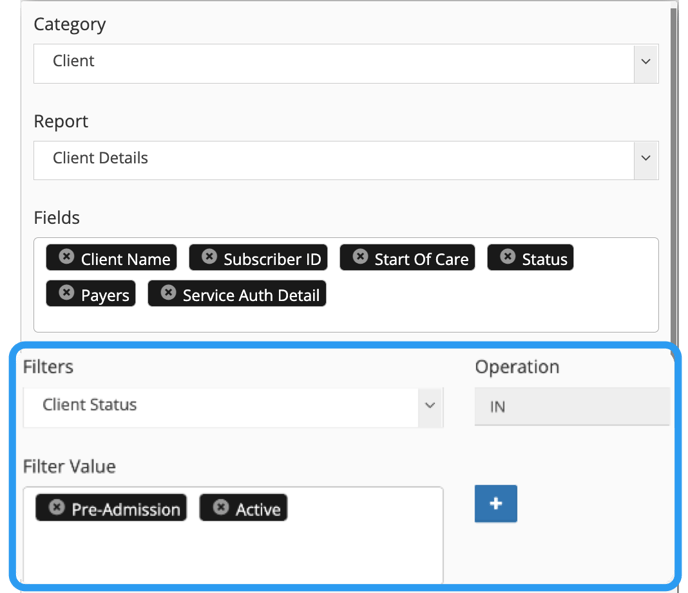This screenshot has height=593, width=688.
Task: Expand the Client Status filter dropdown
Action: click(430, 406)
